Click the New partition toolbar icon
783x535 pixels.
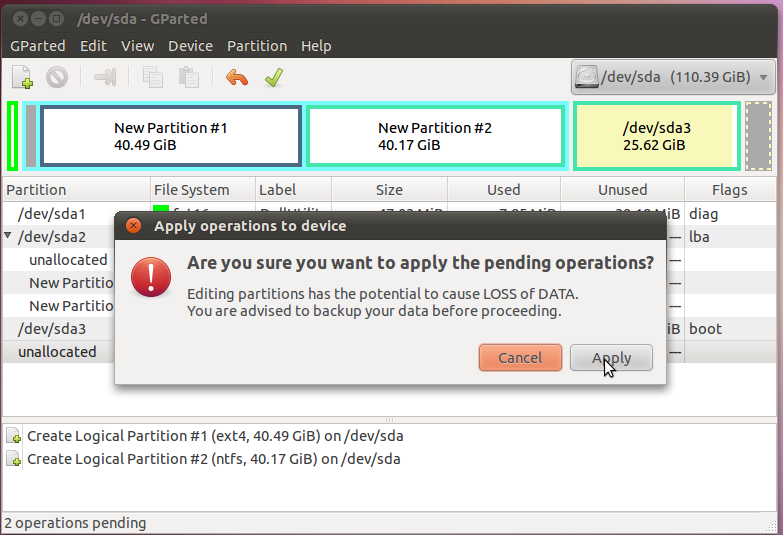(x=22, y=77)
